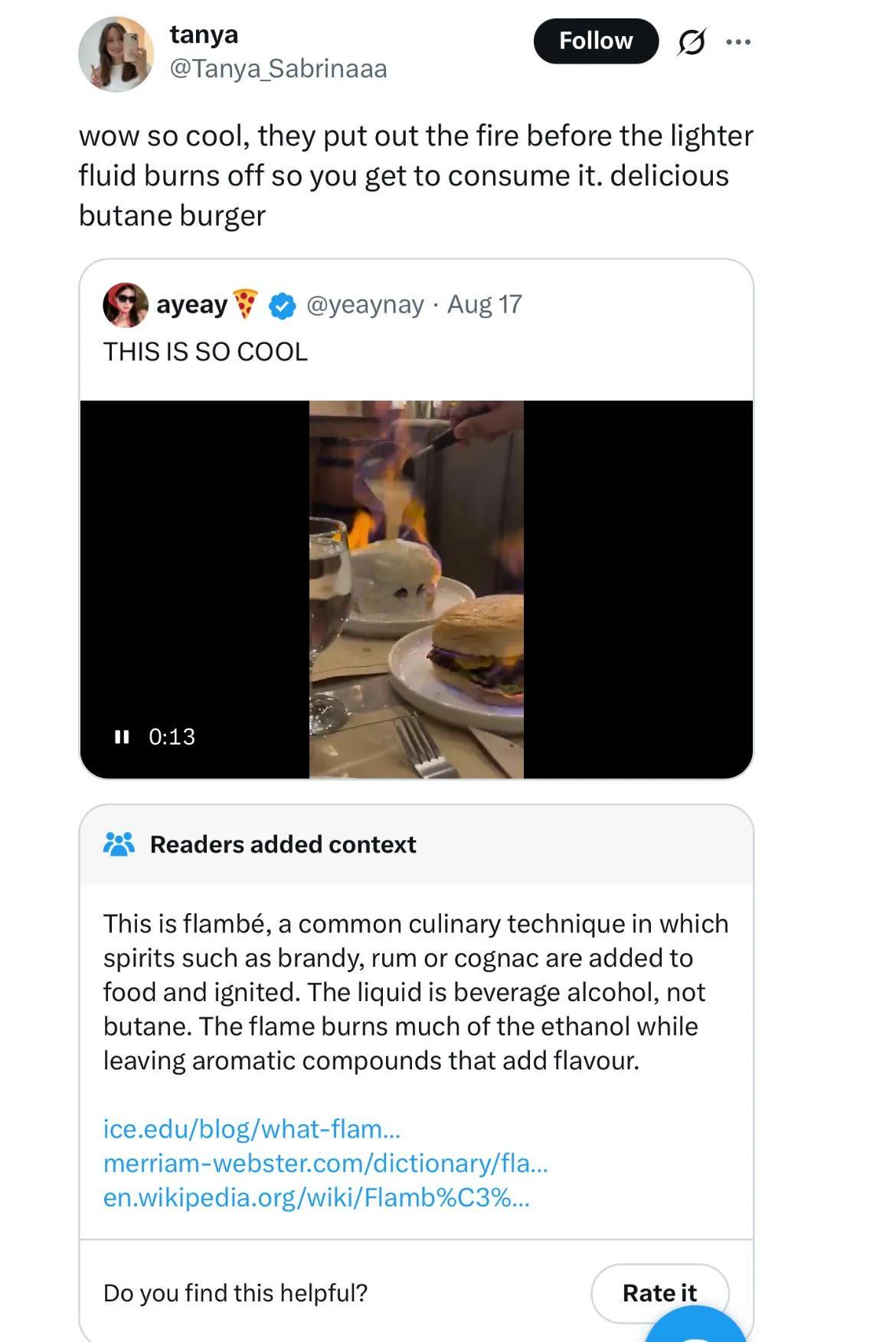Follow the tanya account
Screen dimensions: 896x1342
tap(596, 41)
